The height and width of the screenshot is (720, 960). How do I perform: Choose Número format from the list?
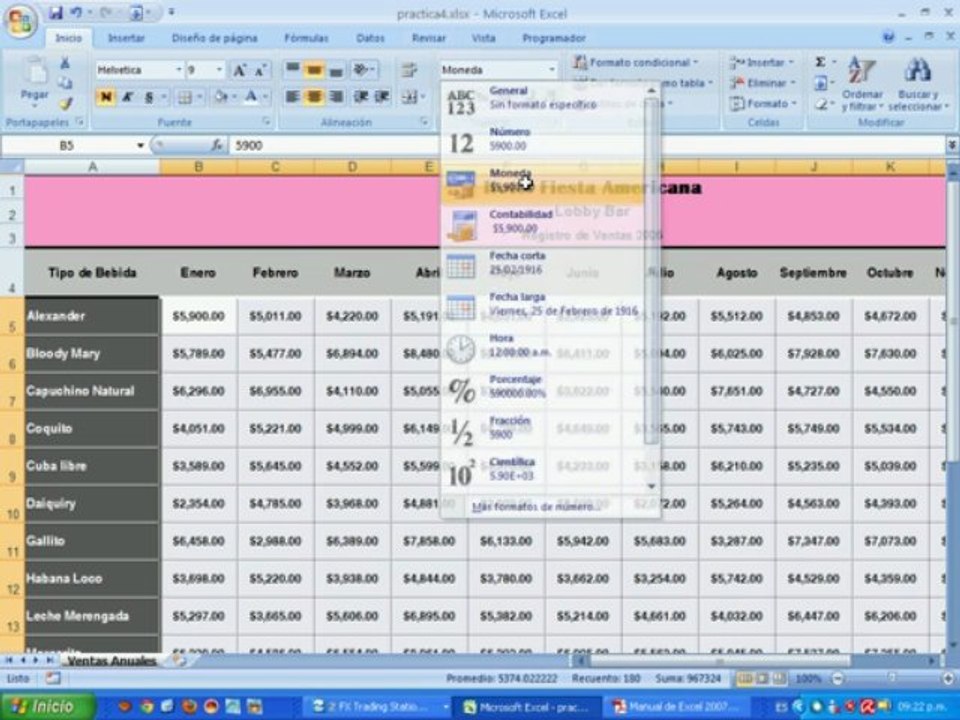tap(542, 140)
